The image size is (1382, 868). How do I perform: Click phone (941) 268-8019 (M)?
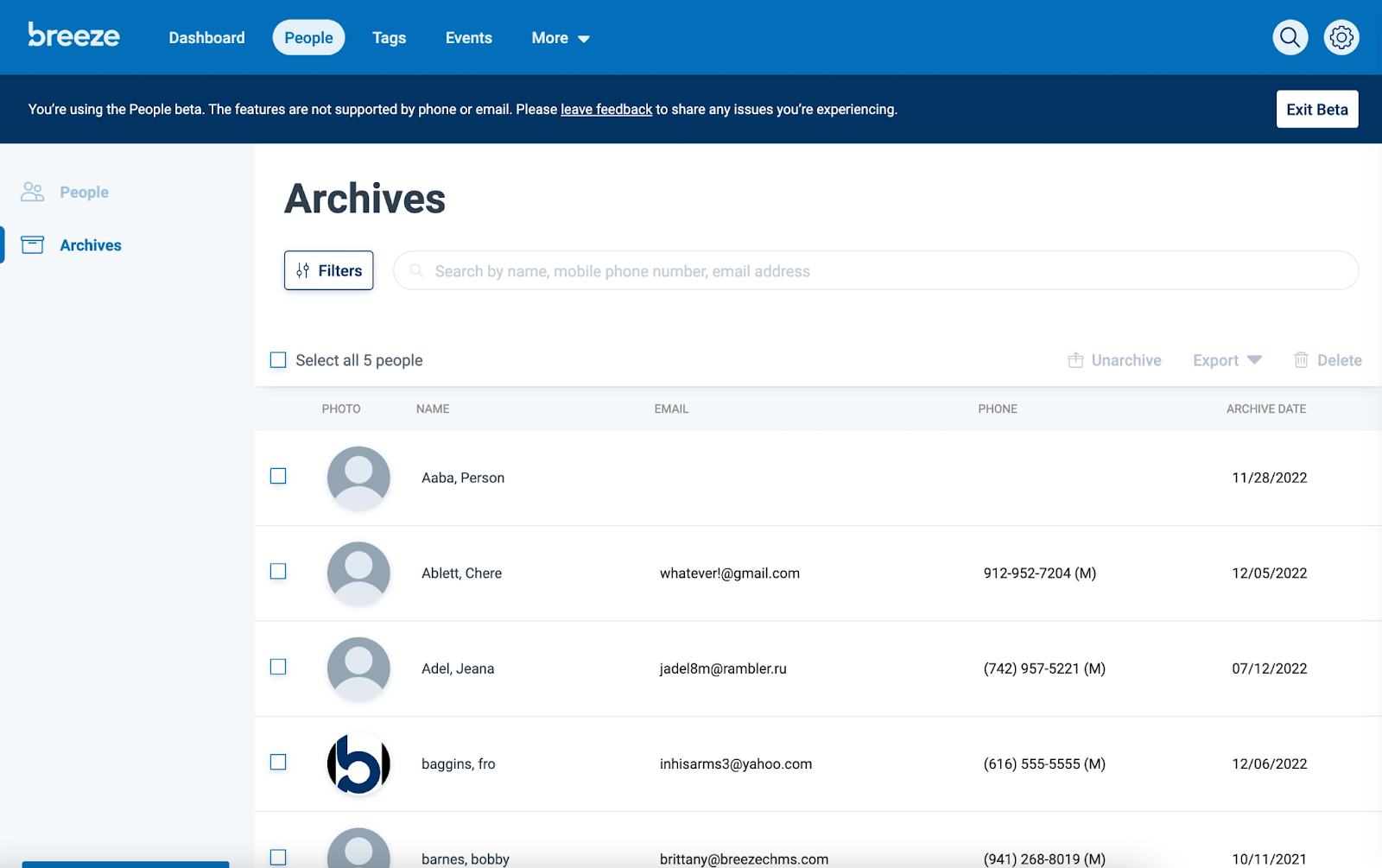click(1044, 859)
